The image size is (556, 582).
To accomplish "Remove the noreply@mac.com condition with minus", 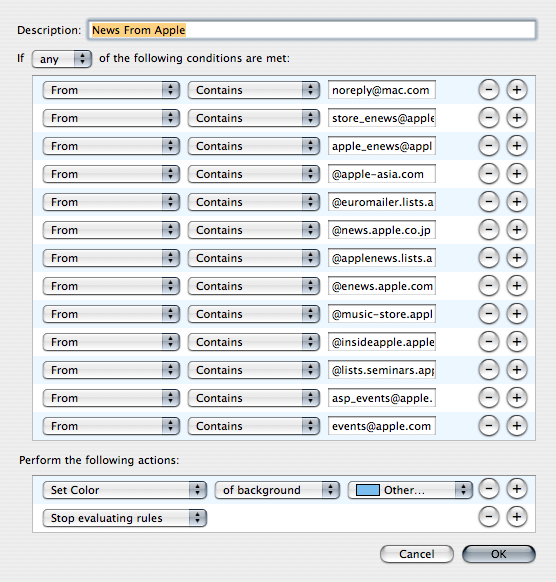I will tap(489, 90).
